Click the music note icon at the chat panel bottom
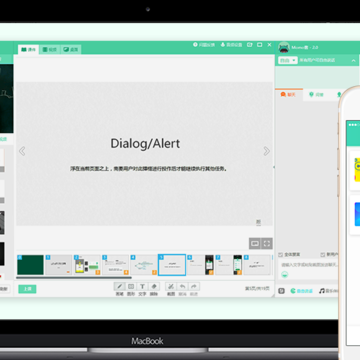The width and height of the screenshot is (360, 360). click(x=322, y=291)
